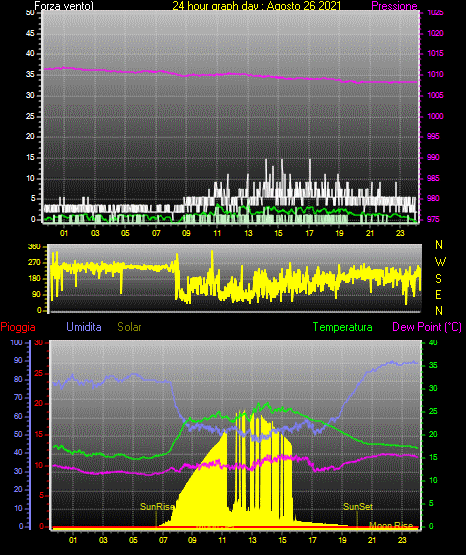Image resolution: width=466 pixels, height=555 pixels.
Task: Click the hour '17' under the temperature graph
Action: click(x=312, y=540)
